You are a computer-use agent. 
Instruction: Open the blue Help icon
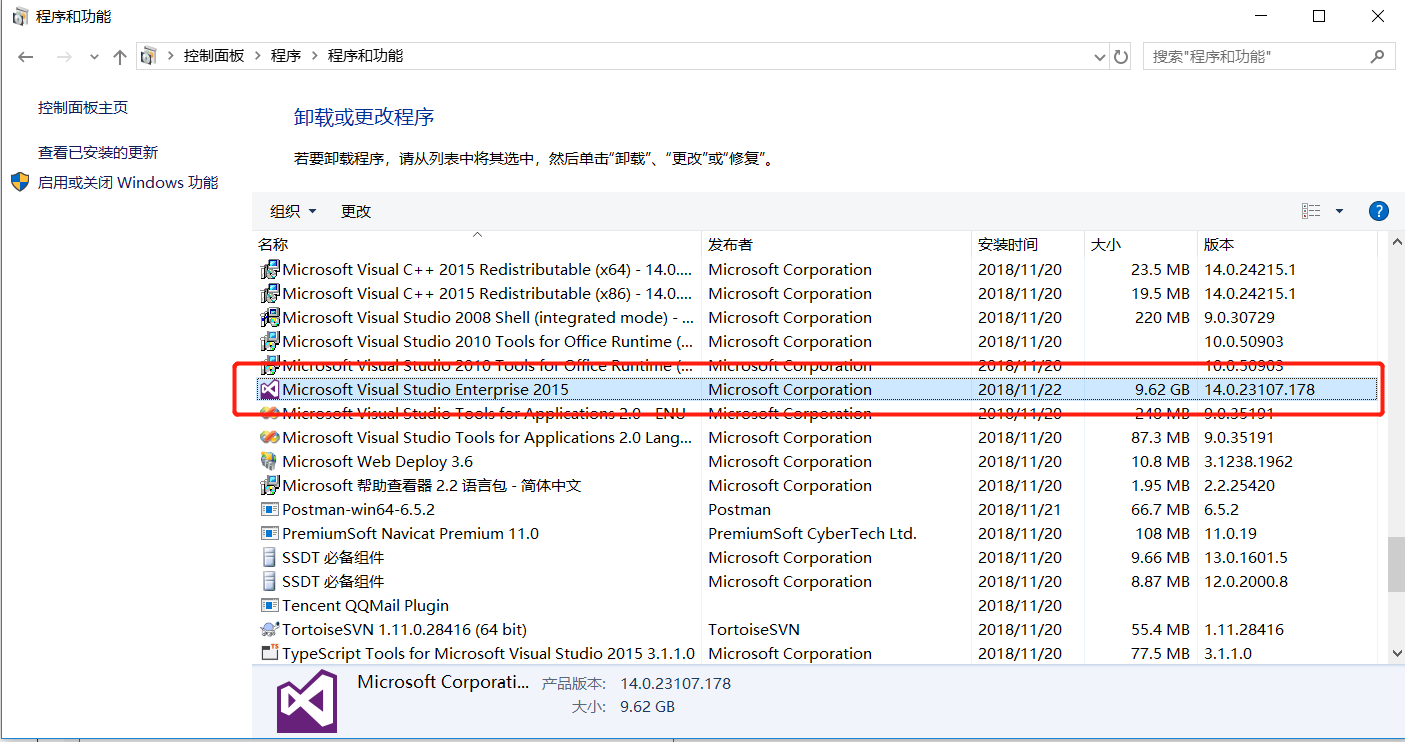[1378, 211]
